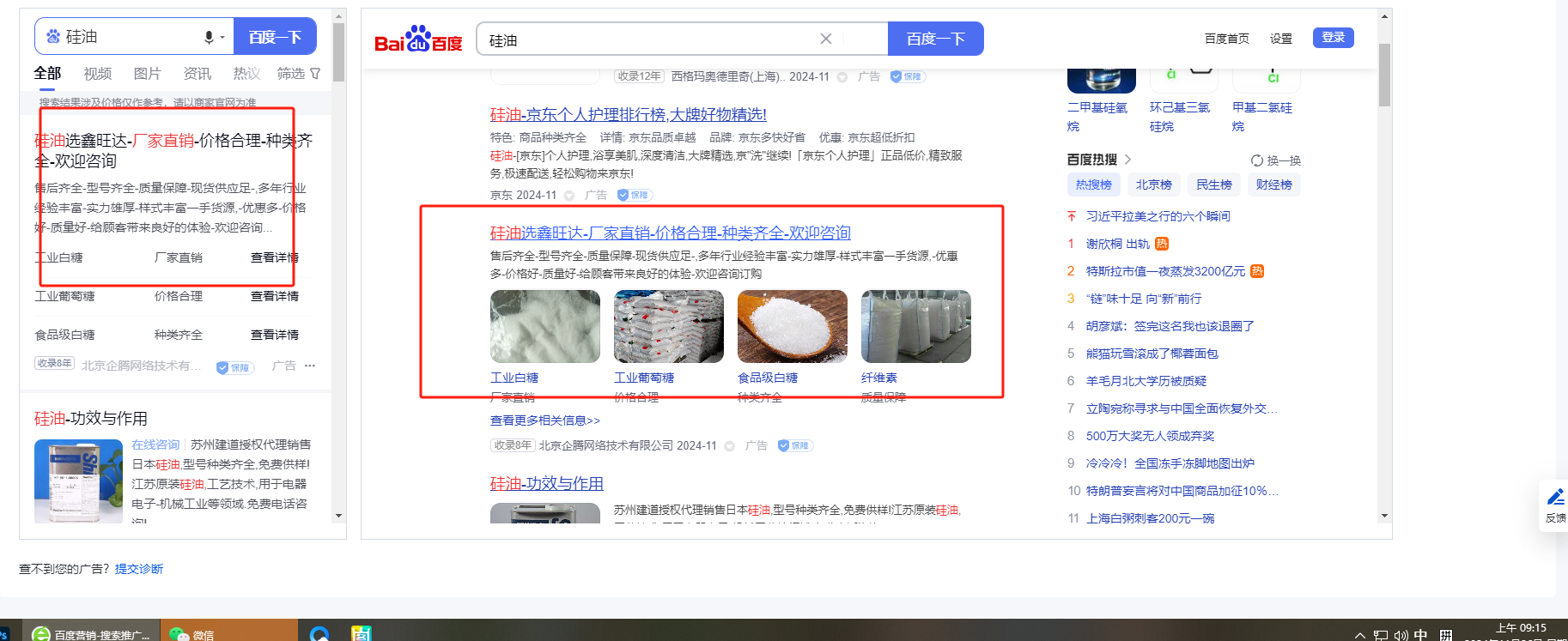Open the 设置 settings link

1281,39
